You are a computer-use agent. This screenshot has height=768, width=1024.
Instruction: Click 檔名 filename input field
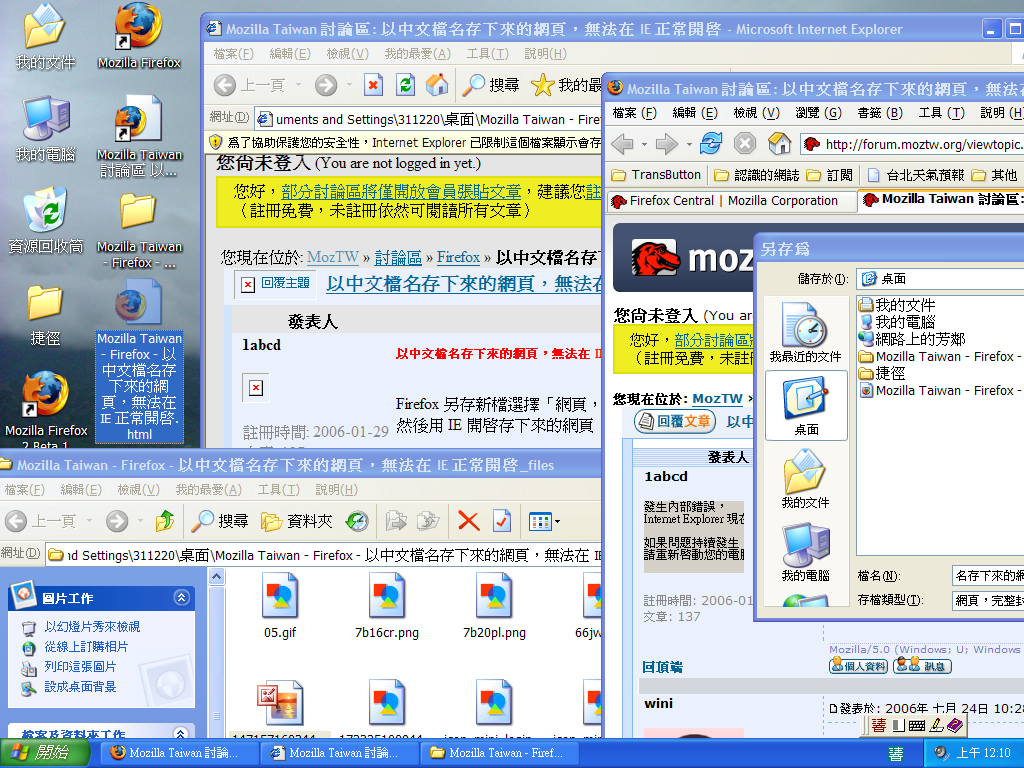(x=988, y=576)
